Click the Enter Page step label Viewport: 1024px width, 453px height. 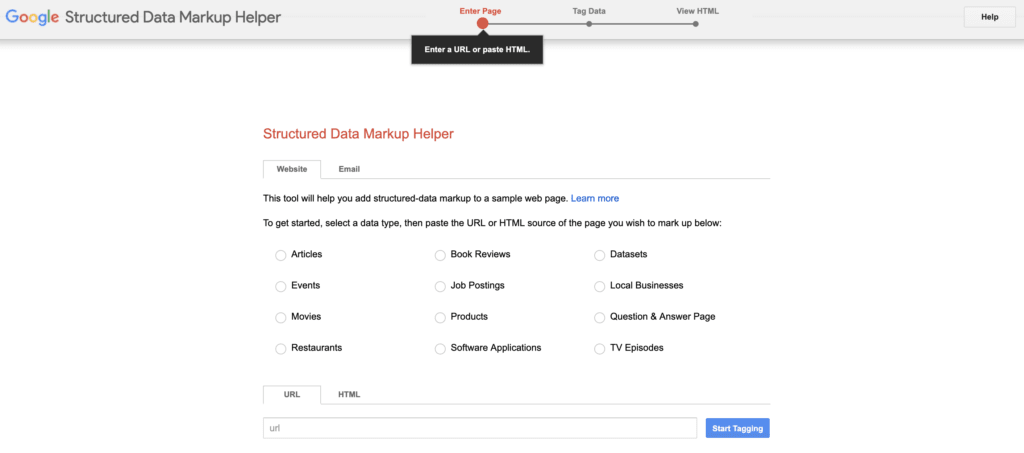481,11
